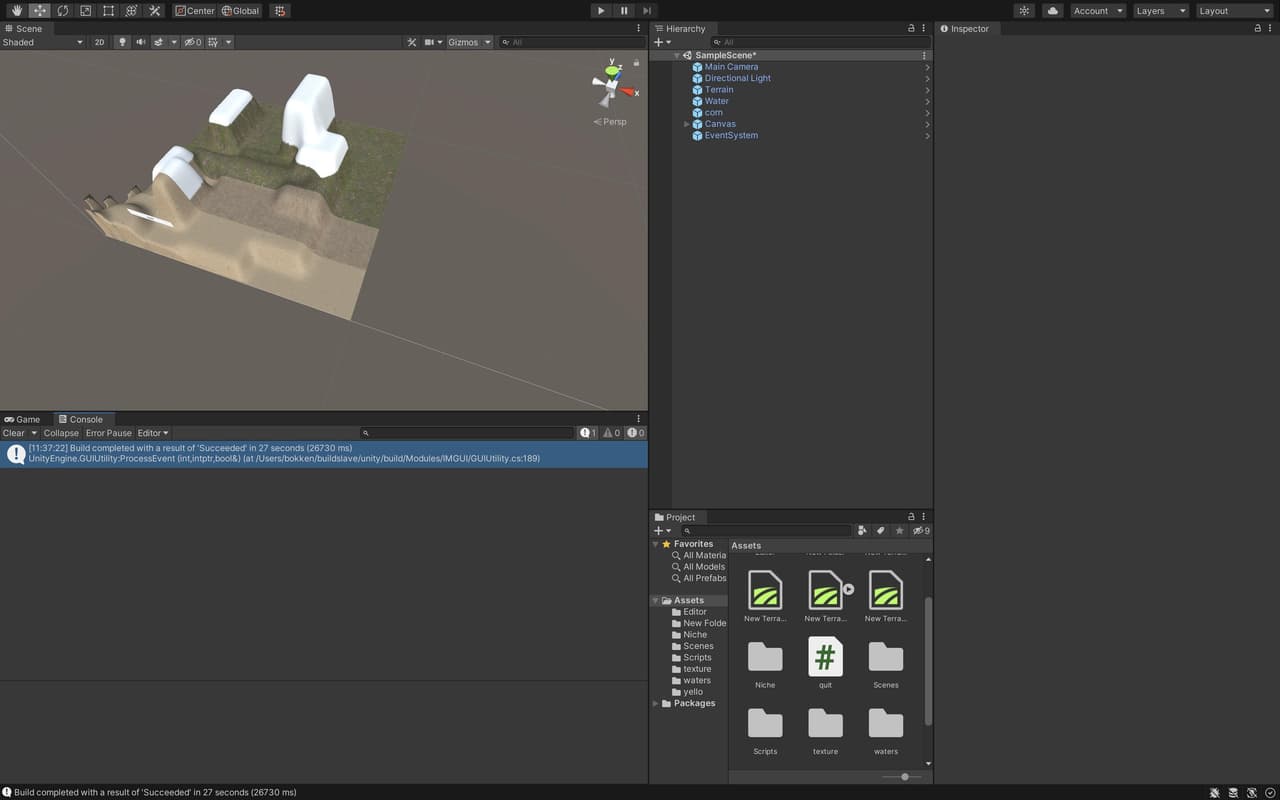Select the Rotate tool
Image resolution: width=1280 pixels, height=800 pixels.
click(63, 11)
